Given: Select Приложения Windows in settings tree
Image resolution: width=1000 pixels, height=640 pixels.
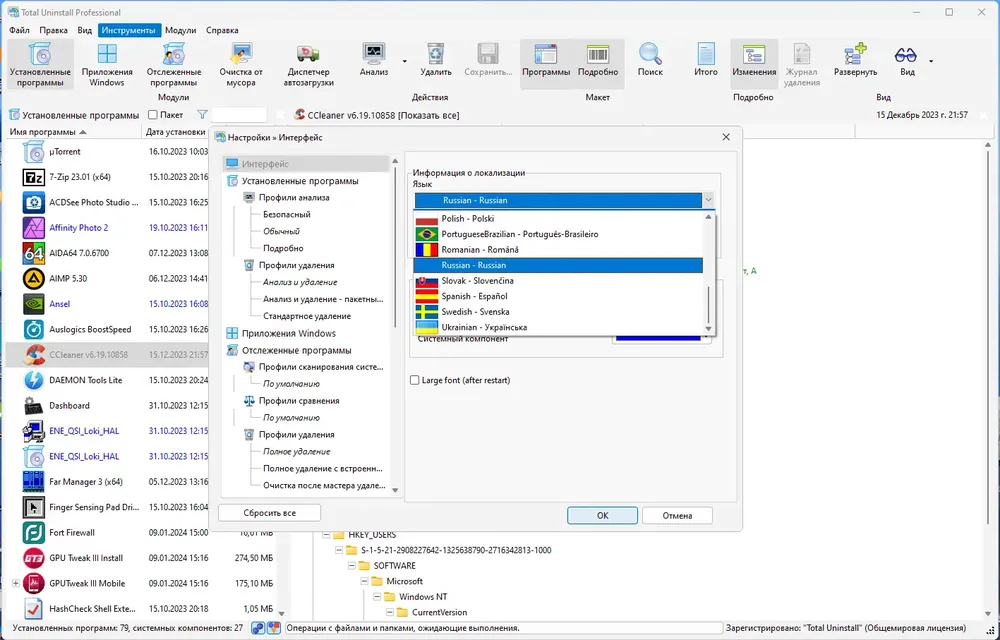Looking at the screenshot, I should point(289,333).
